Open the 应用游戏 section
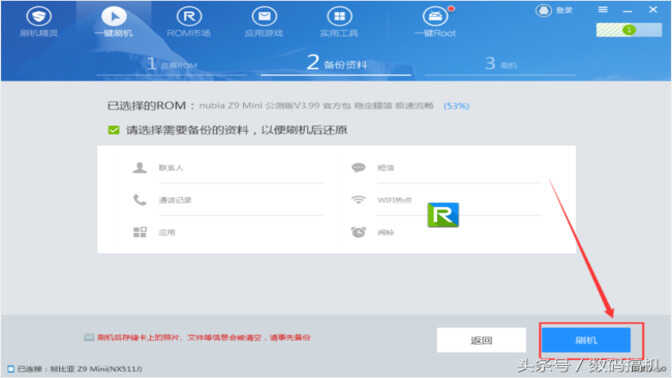Viewport: 672px width, 378px height. 264,21
